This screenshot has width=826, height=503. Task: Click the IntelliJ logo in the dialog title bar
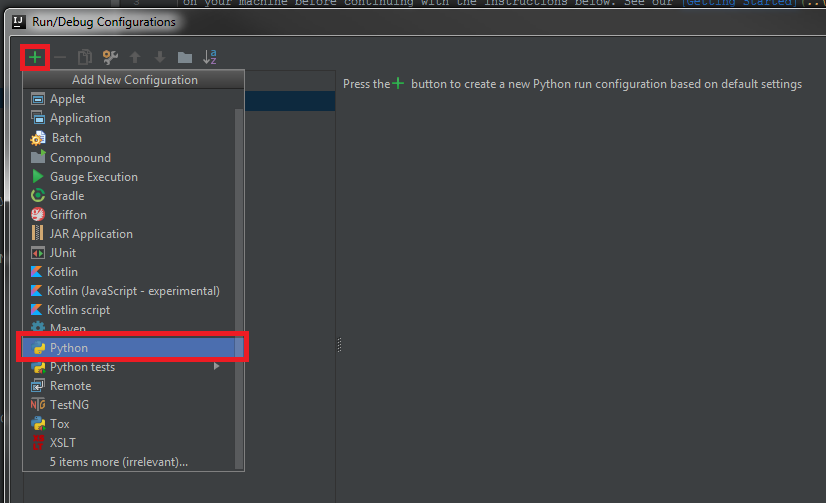[18, 22]
